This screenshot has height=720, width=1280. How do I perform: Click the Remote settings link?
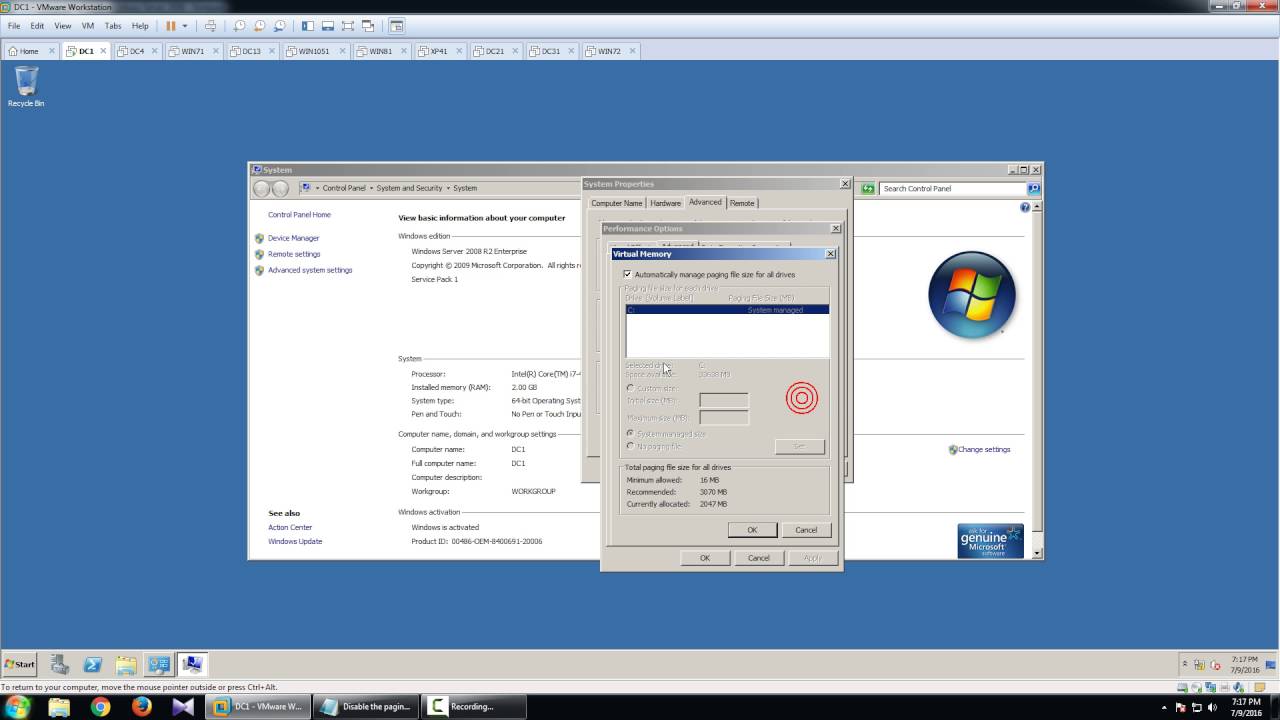(294, 254)
